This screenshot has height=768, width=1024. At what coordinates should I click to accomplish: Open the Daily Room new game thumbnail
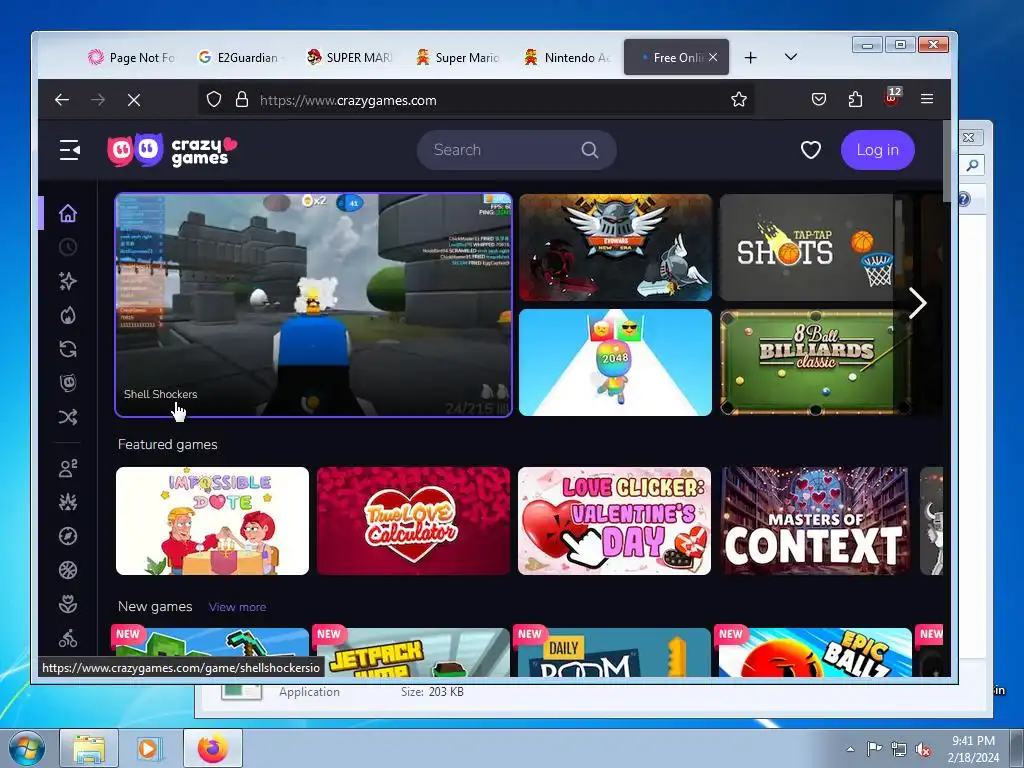[x=615, y=652]
